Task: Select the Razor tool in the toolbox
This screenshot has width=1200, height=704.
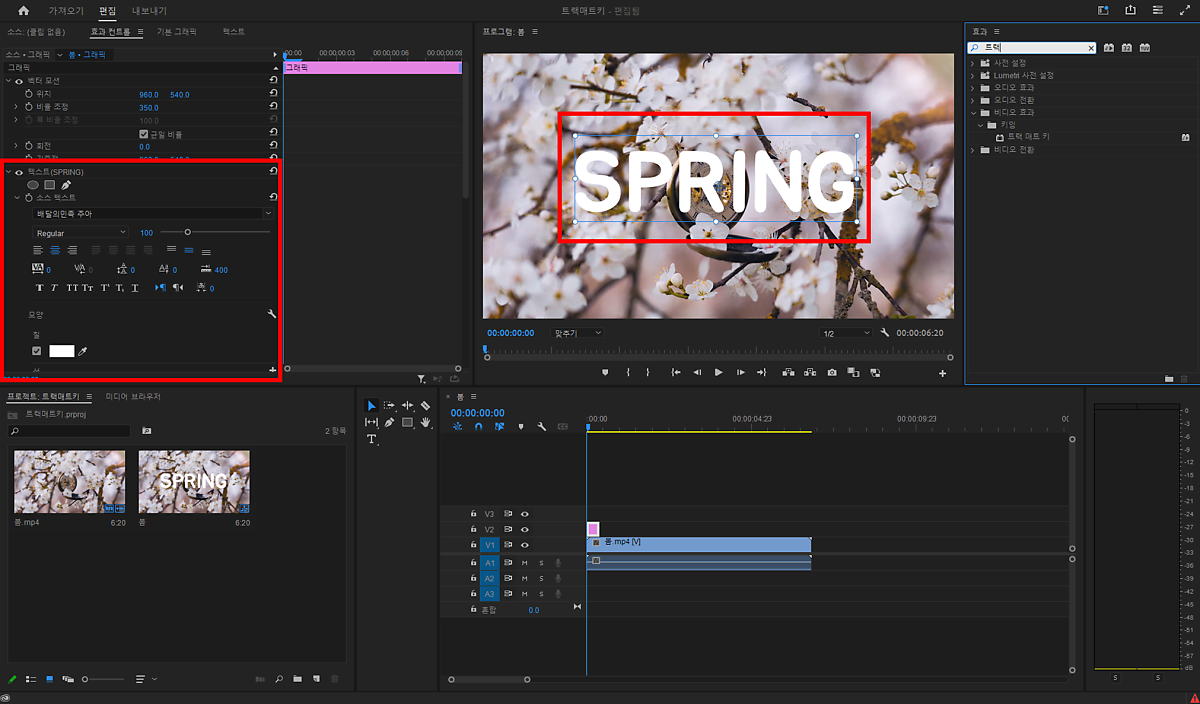Action: (425, 405)
